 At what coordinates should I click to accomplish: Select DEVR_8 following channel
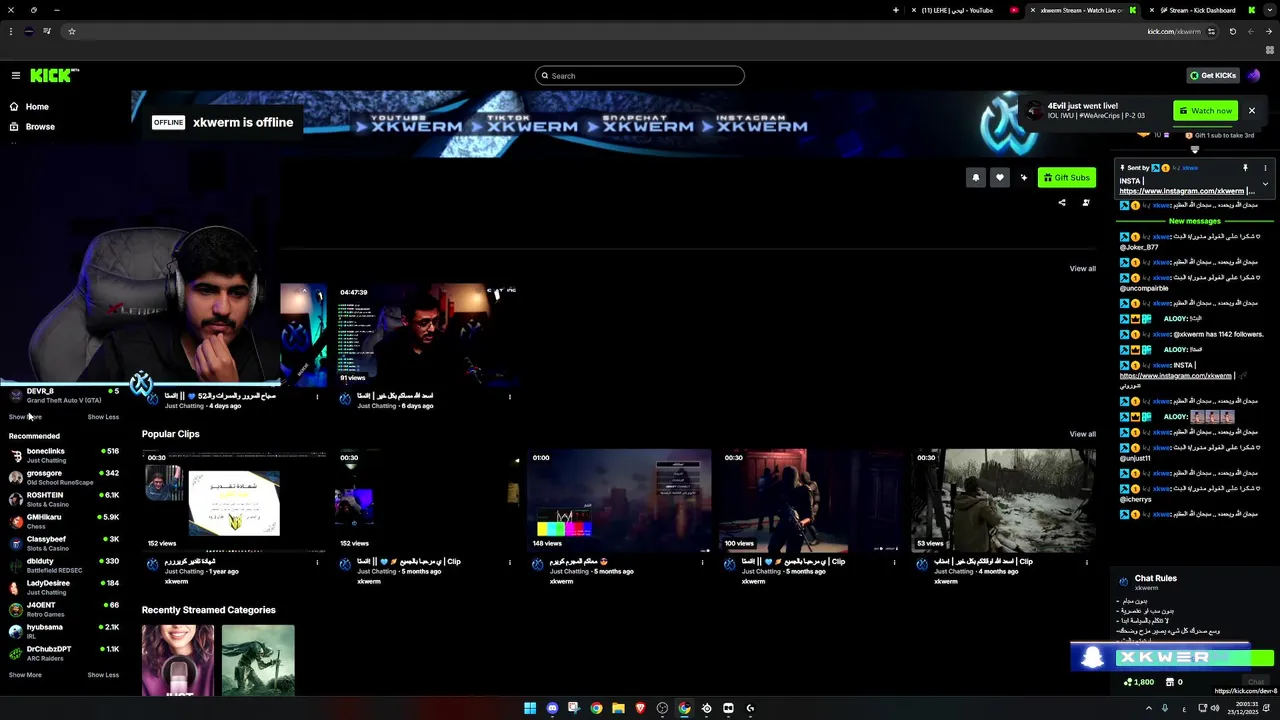(x=64, y=395)
